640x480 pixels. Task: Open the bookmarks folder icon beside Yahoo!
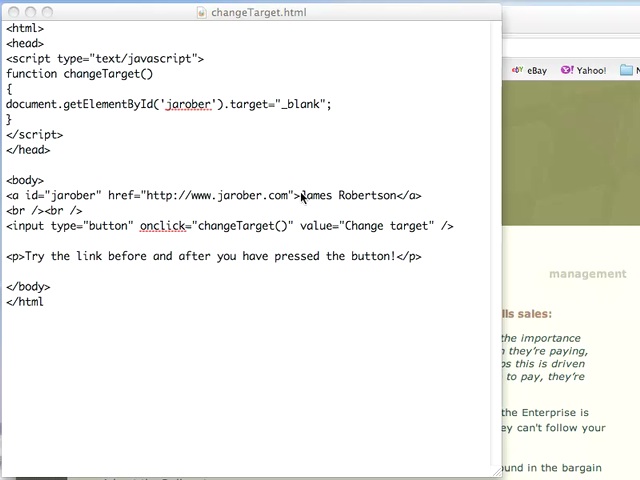626,70
